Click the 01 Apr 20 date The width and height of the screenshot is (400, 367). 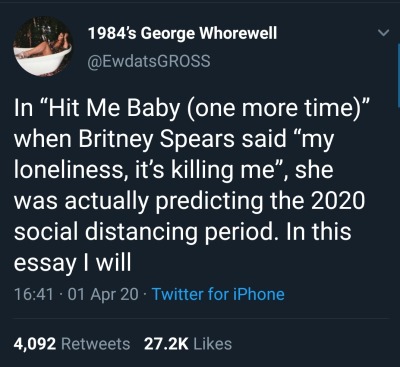coord(103,295)
